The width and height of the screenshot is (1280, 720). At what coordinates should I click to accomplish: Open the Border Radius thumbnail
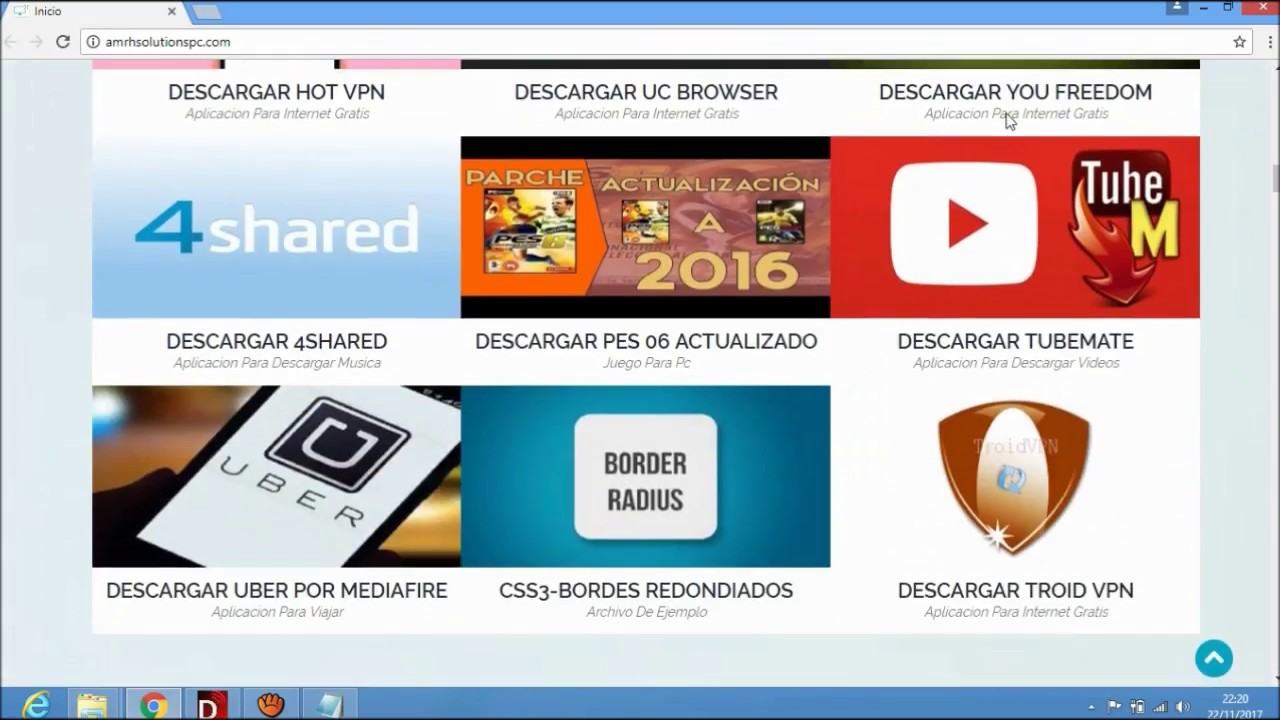[645, 476]
